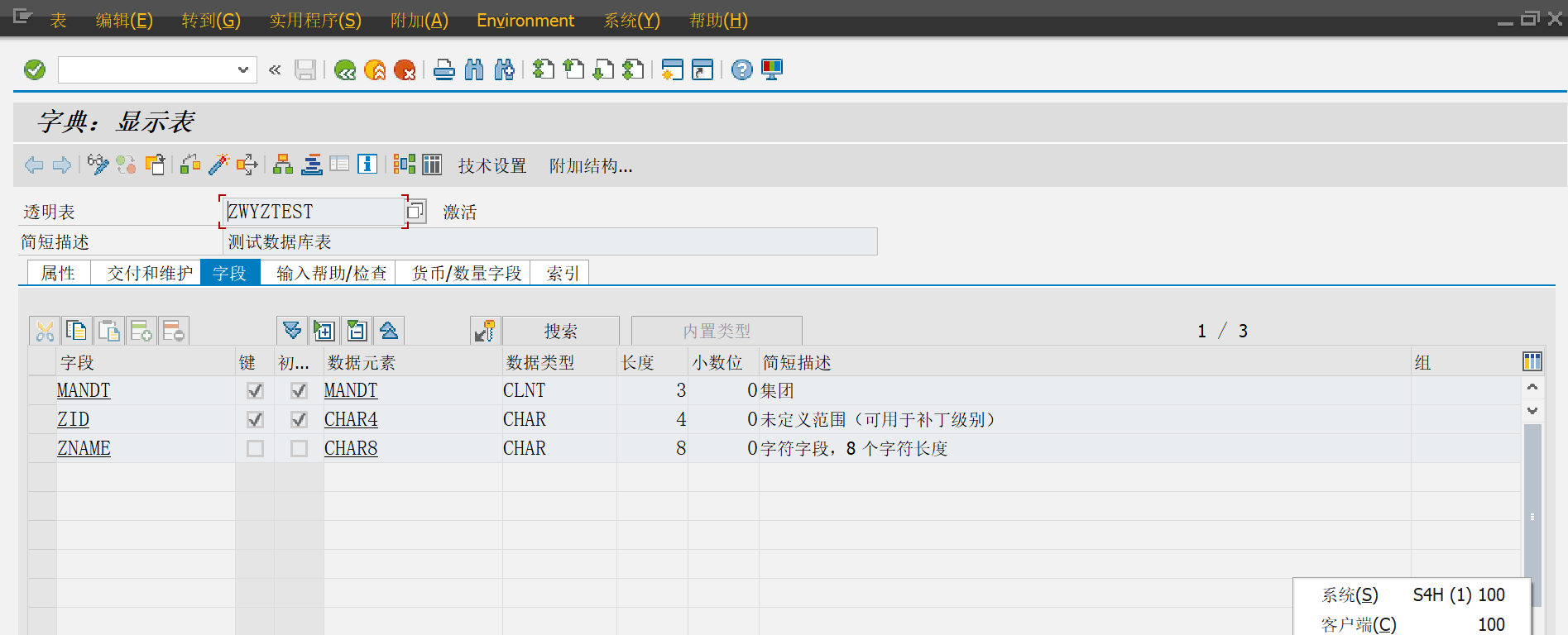1568x635 pixels.
Task: Click the Expand Include plus icon
Action: (x=324, y=331)
